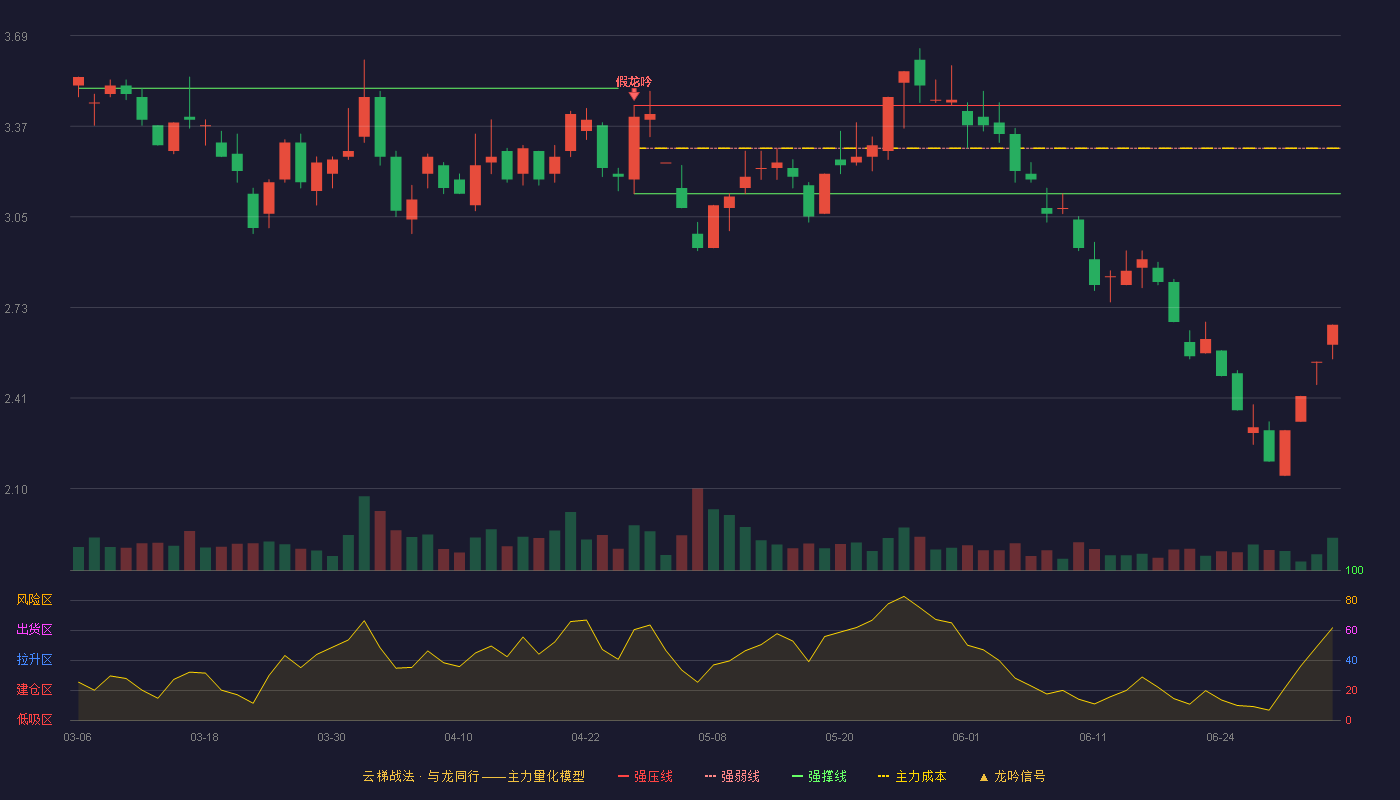Click the yellow triangle icon beside 龙吟信号
This screenshot has width=1400, height=800.
(984, 777)
